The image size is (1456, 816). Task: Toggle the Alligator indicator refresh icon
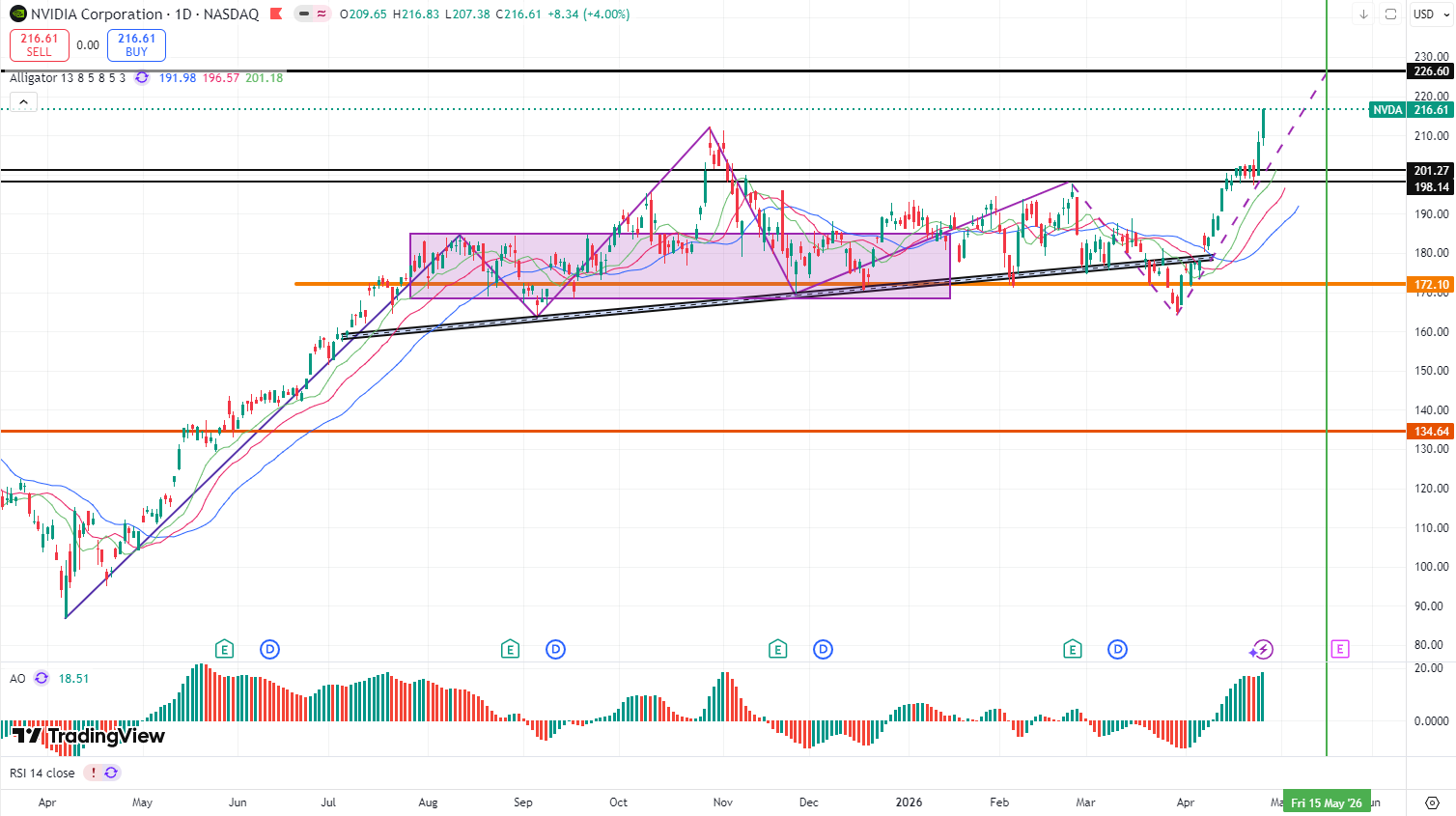142,78
